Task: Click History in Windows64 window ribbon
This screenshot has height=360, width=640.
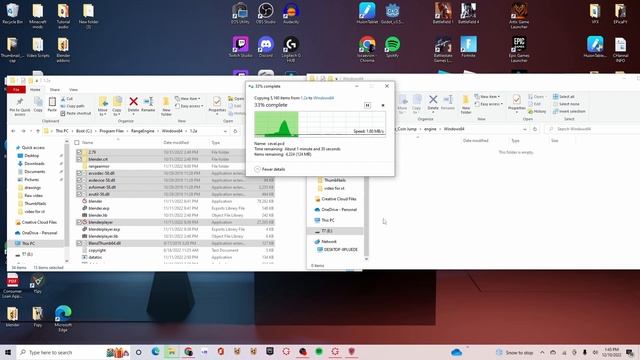Action: pyautogui.click(x=537, y=111)
